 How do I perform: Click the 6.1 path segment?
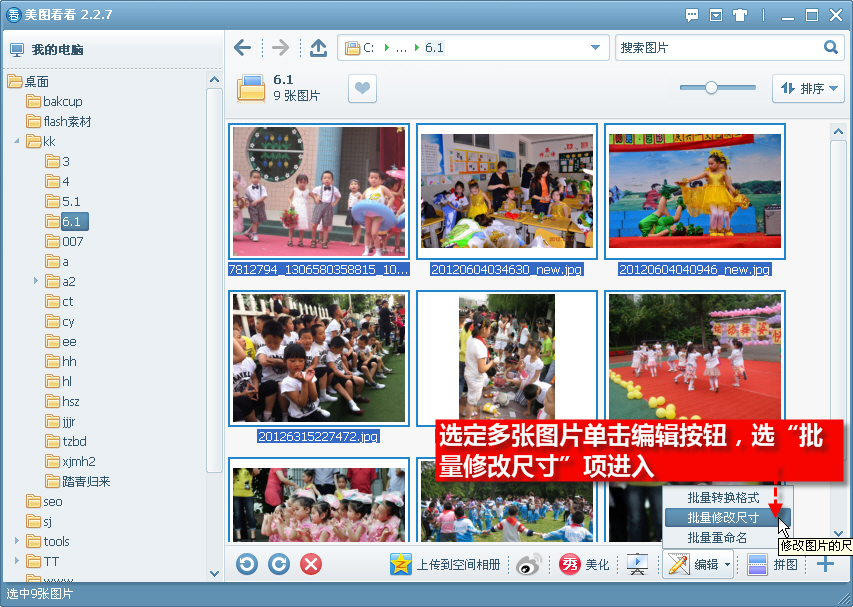pos(434,48)
